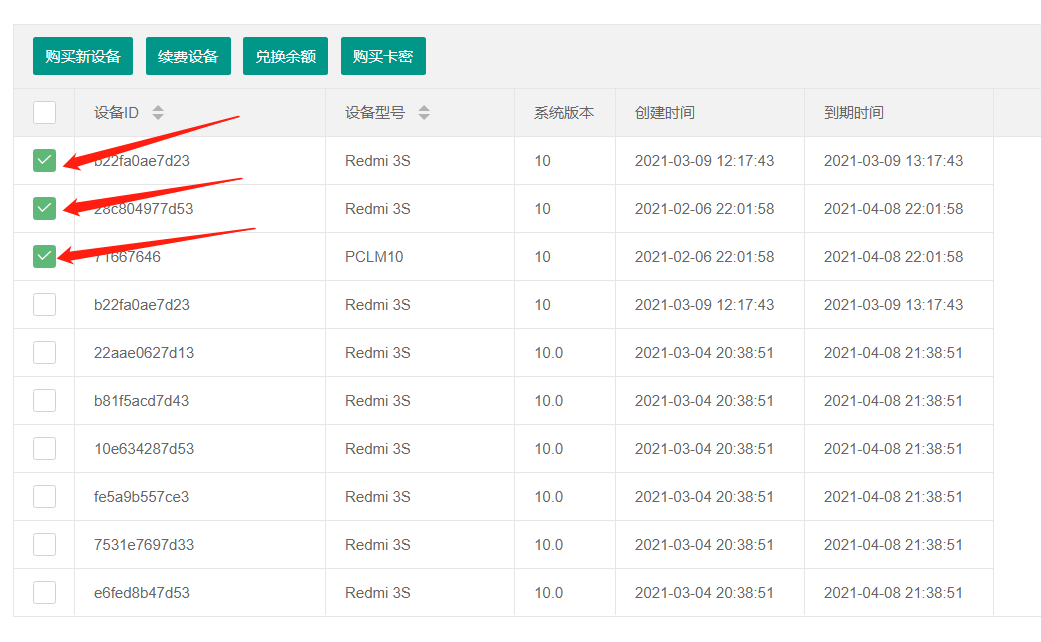The image size is (1041, 642).
Task: Click version 10.0 in fe5a9b557ce3 row
Action: pyautogui.click(x=548, y=497)
